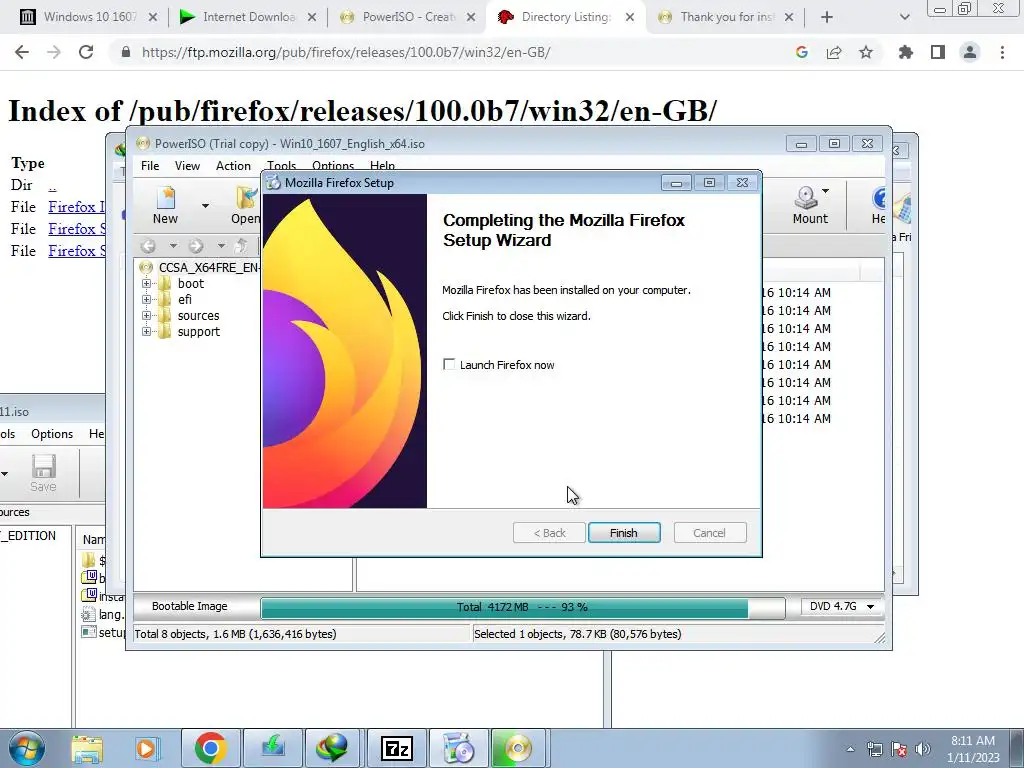
Task: Open the Windows Start orb
Action: coord(26,748)
